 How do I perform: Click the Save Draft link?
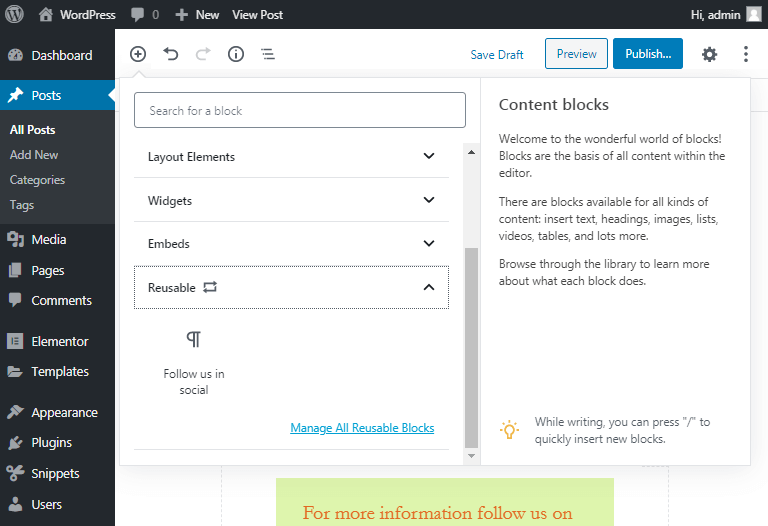pos(497,54)
